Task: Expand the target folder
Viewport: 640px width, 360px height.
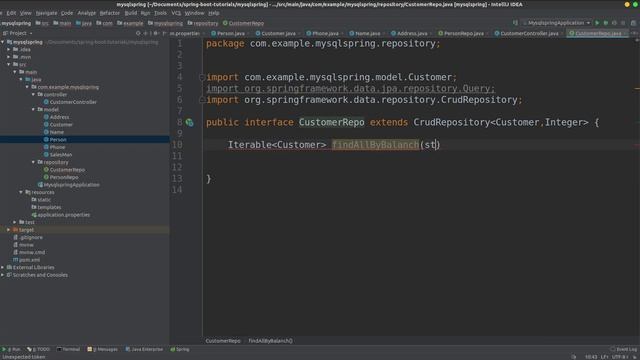Action: pyautogui.click(x=9, y=230)
